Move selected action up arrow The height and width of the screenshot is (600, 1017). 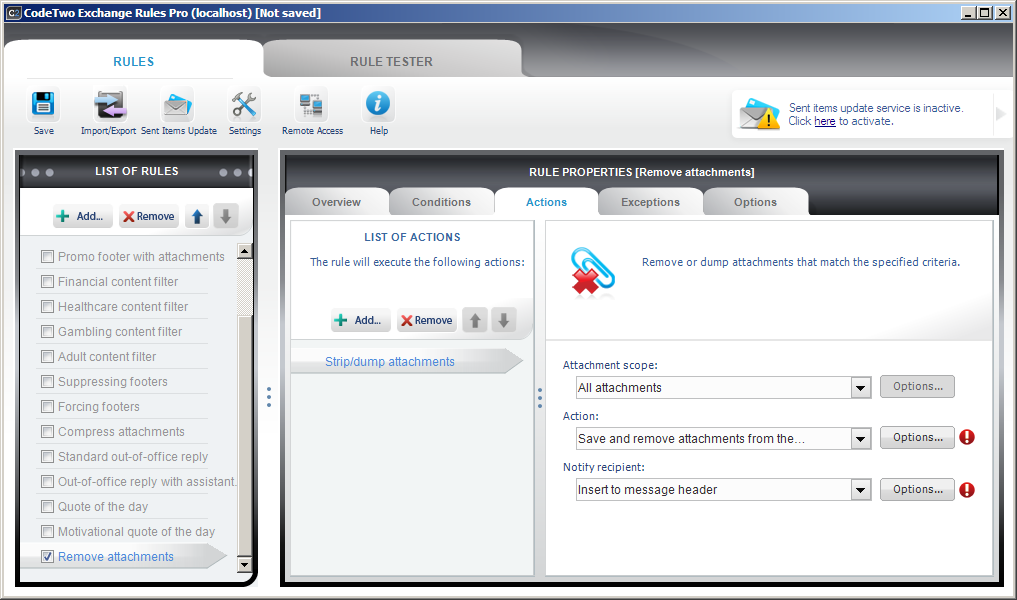[475, 320]
